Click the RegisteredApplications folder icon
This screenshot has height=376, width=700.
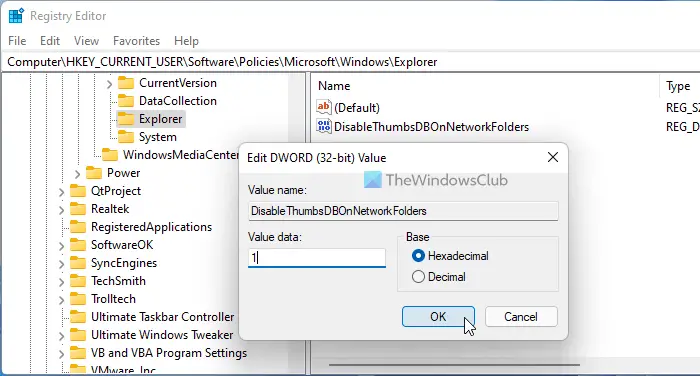tap(78, 227)
